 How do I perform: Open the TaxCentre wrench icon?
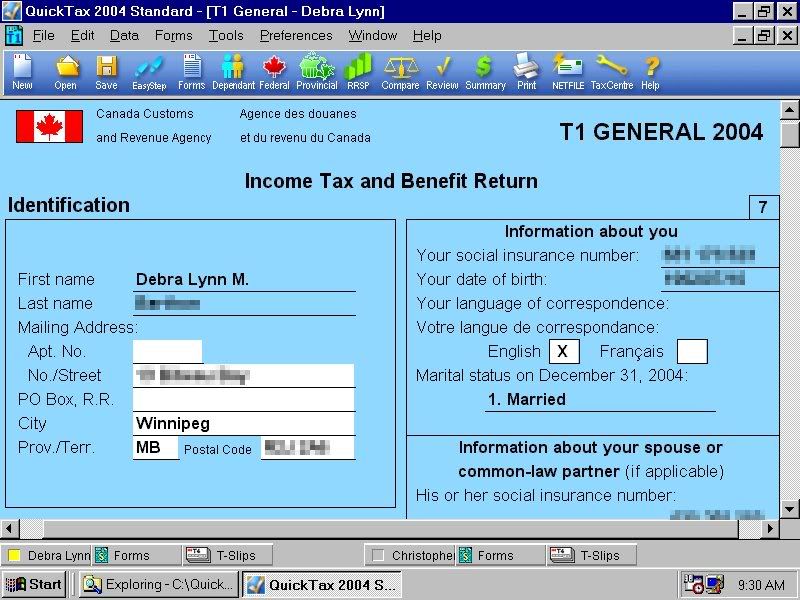point(612,72)
